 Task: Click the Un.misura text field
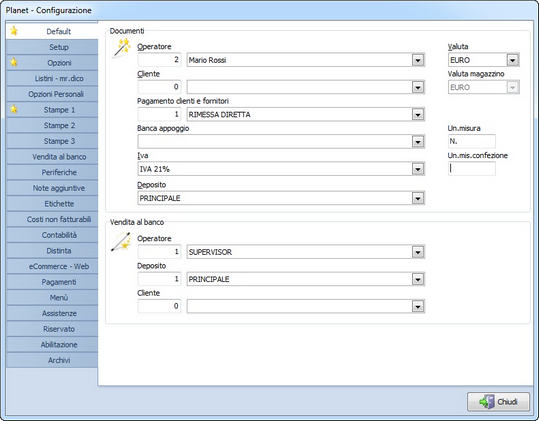[x=472, y=141]
